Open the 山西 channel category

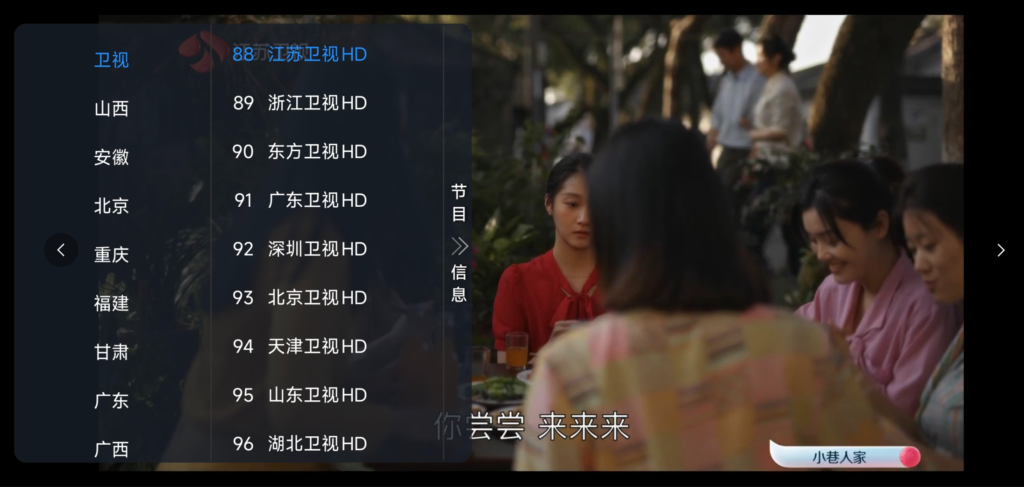(x=112, y=108)
